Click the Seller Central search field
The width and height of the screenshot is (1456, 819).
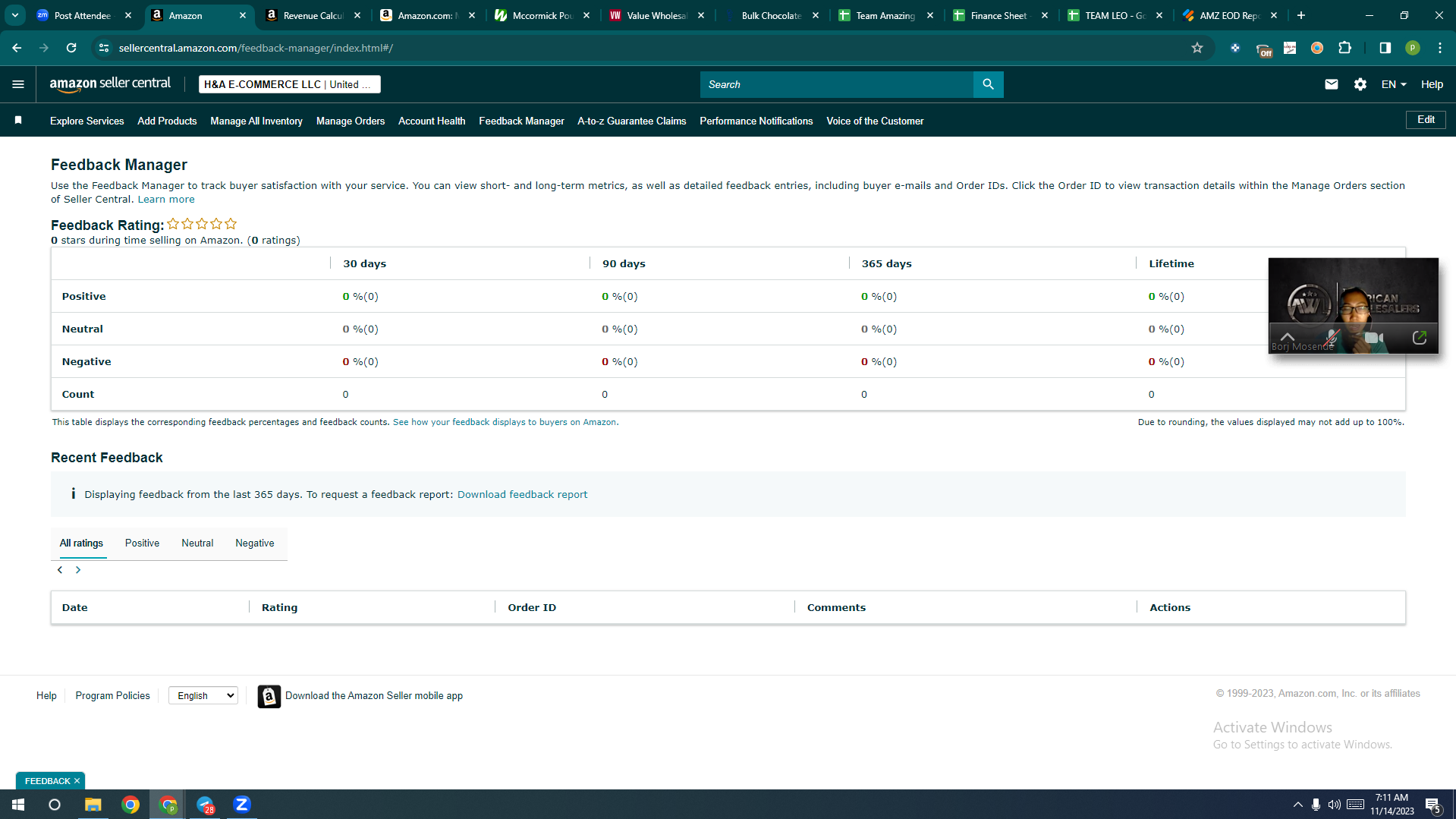pyautogui.click(x=836, y=84)
